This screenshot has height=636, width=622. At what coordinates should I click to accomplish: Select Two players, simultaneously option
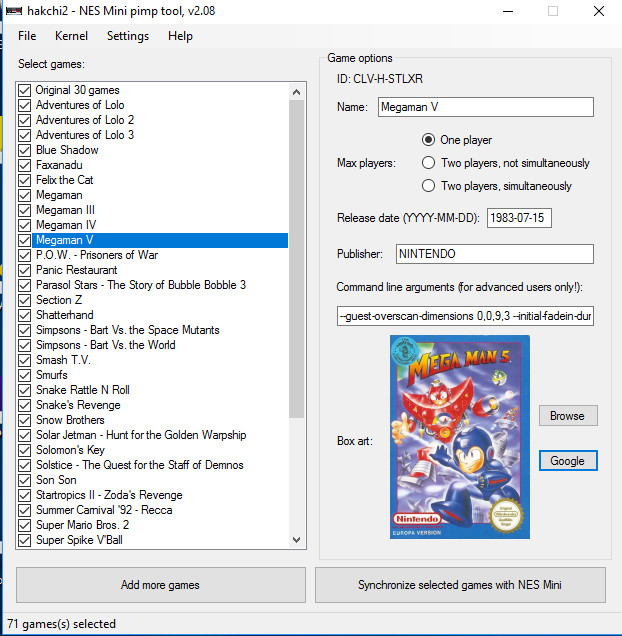tap(429, 186)
